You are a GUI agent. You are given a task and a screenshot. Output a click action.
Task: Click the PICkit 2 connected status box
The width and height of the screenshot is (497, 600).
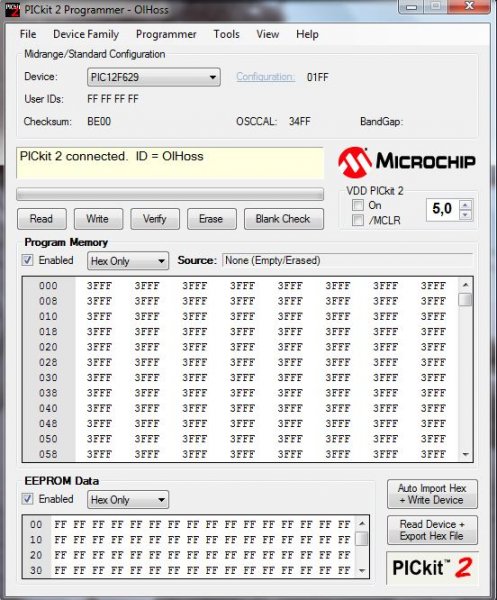pyautogui.click(x=170, y=163)
